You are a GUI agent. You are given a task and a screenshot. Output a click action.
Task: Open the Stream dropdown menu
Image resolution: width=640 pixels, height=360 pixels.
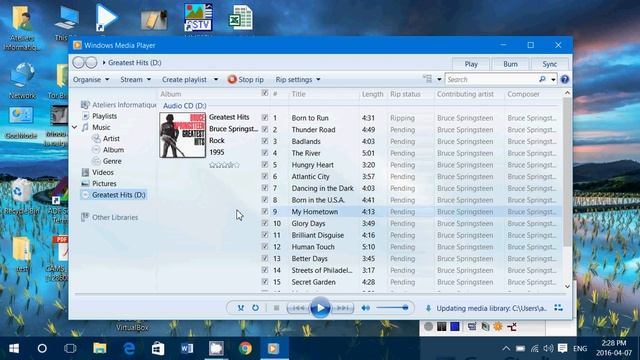(136, 80)
